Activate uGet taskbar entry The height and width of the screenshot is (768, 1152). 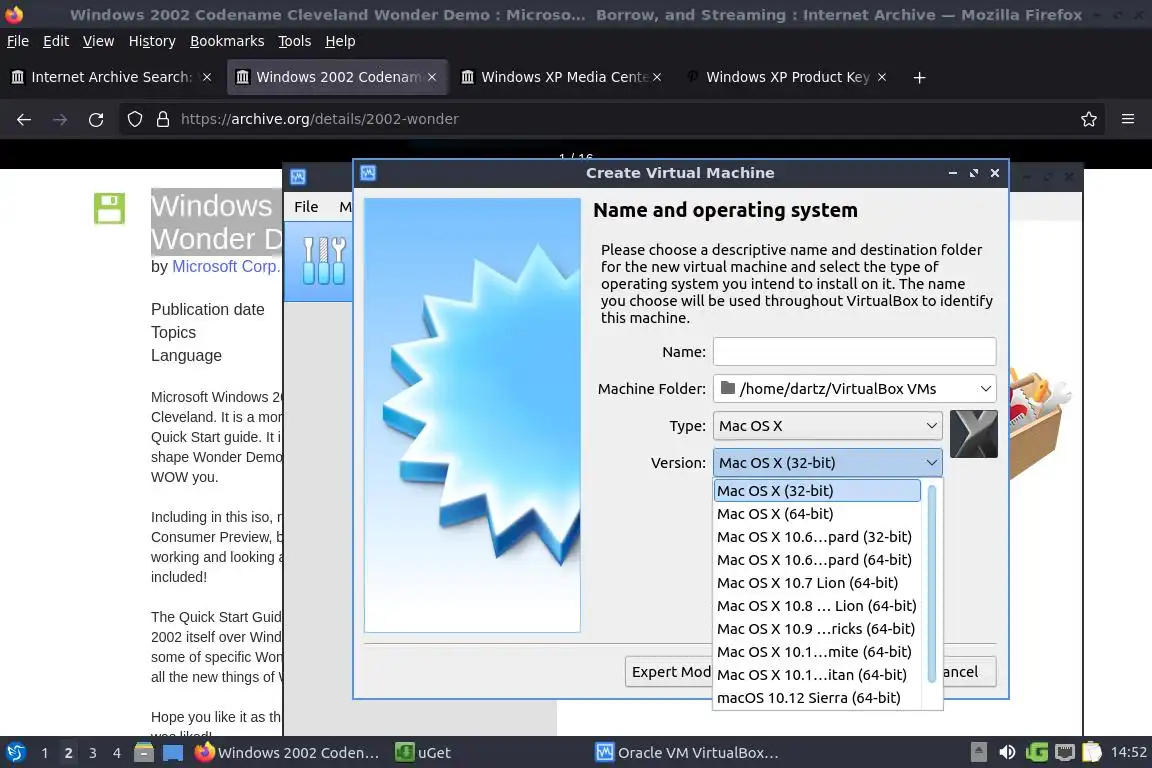tap(423, 753)
